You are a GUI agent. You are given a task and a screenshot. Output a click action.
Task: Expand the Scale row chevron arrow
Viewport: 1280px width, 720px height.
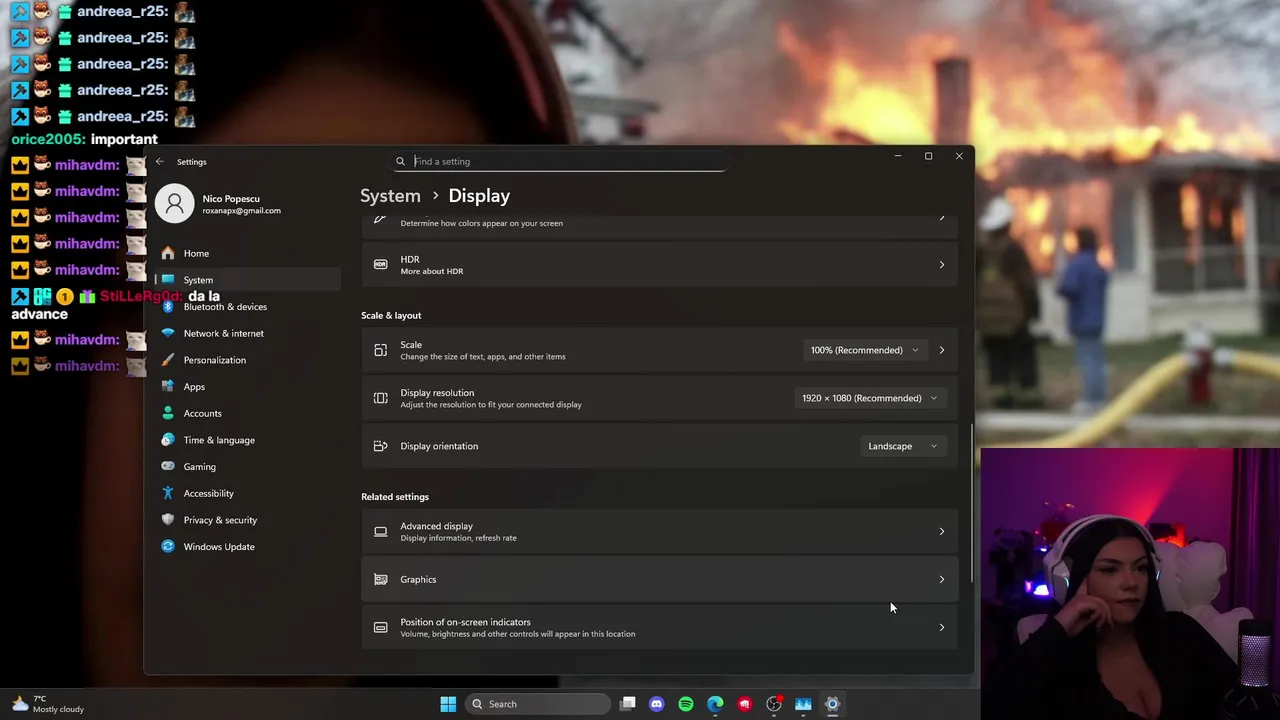941,350
